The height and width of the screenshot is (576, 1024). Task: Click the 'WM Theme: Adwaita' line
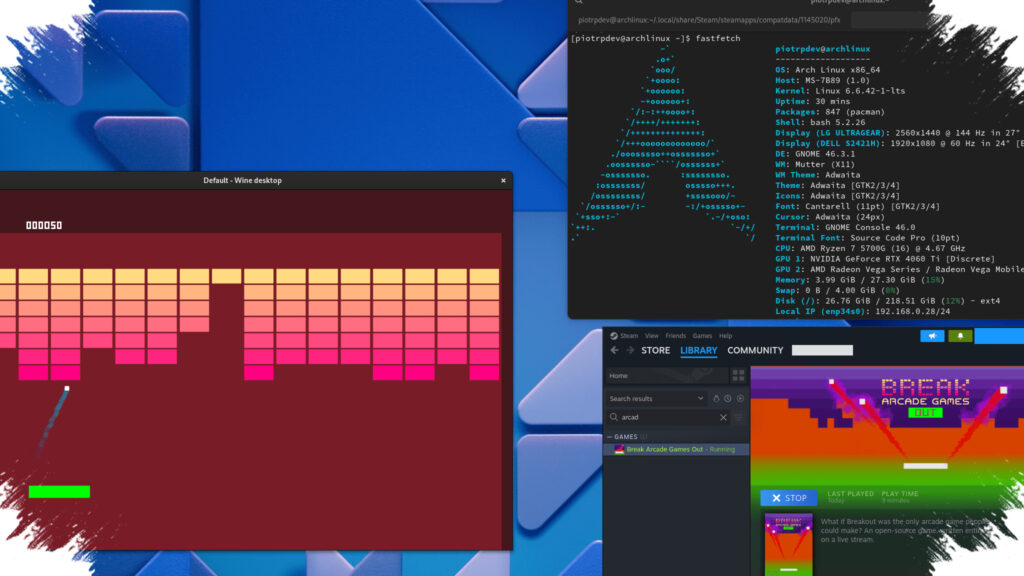tap(818, 174)
